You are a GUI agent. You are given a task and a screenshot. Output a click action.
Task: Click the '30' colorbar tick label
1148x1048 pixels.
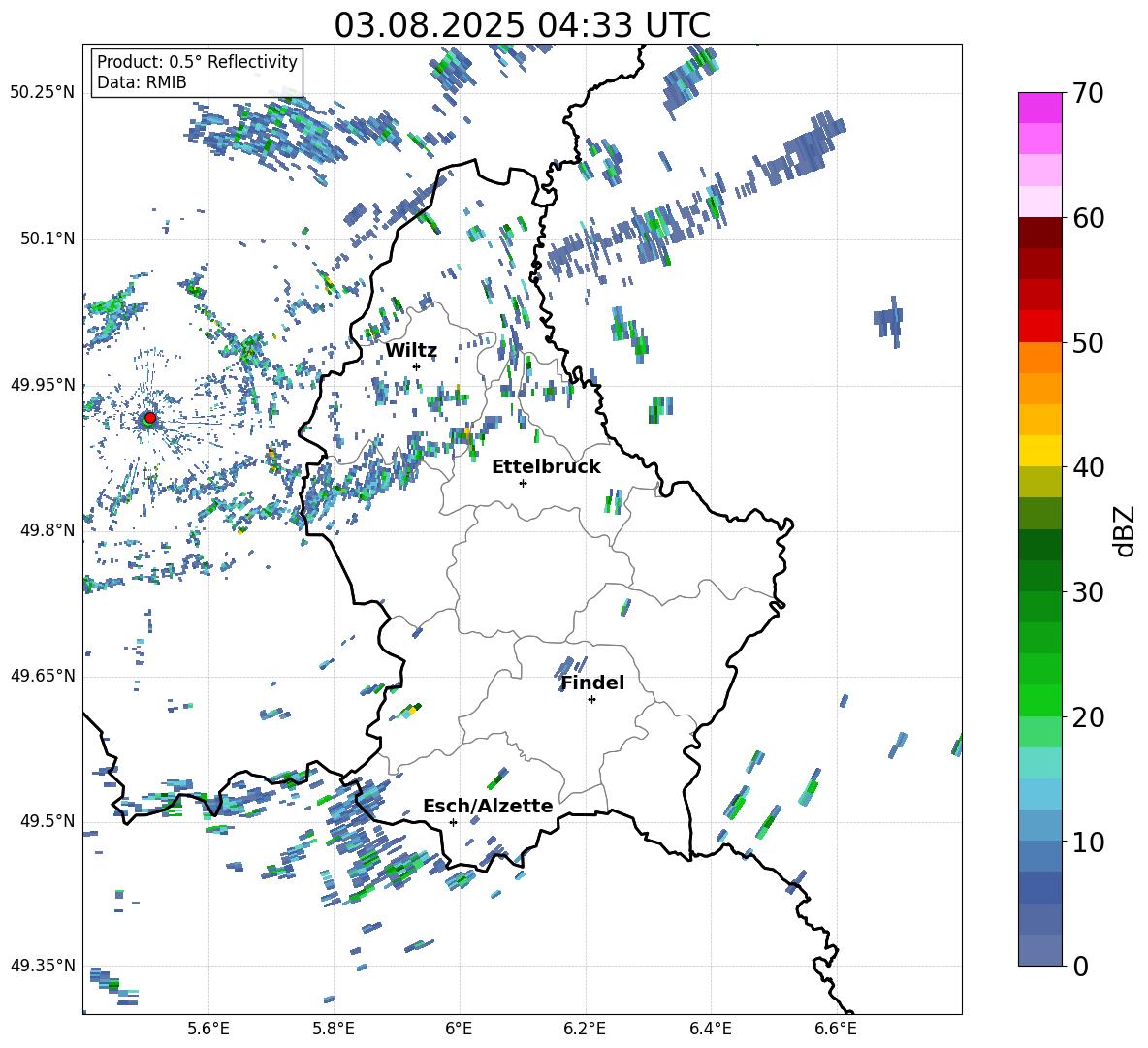(1089, 592)
